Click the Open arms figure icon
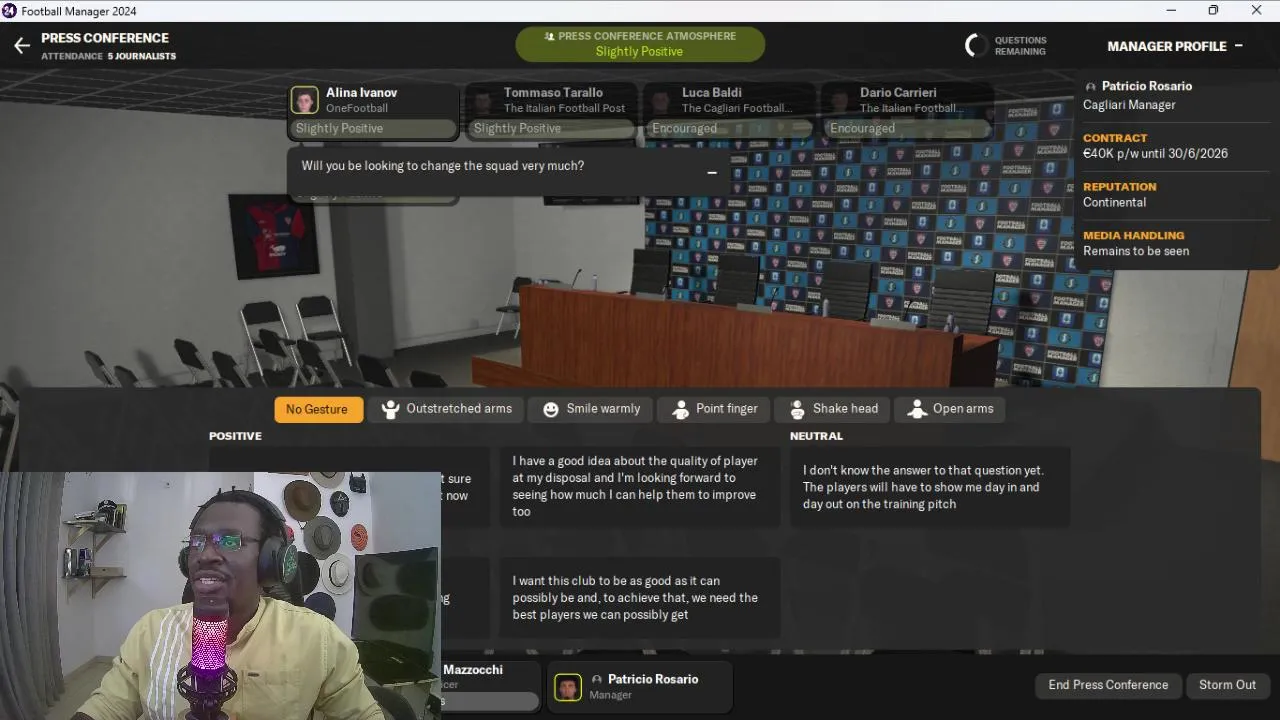The image size is (1280, 720). click(917, 409)
